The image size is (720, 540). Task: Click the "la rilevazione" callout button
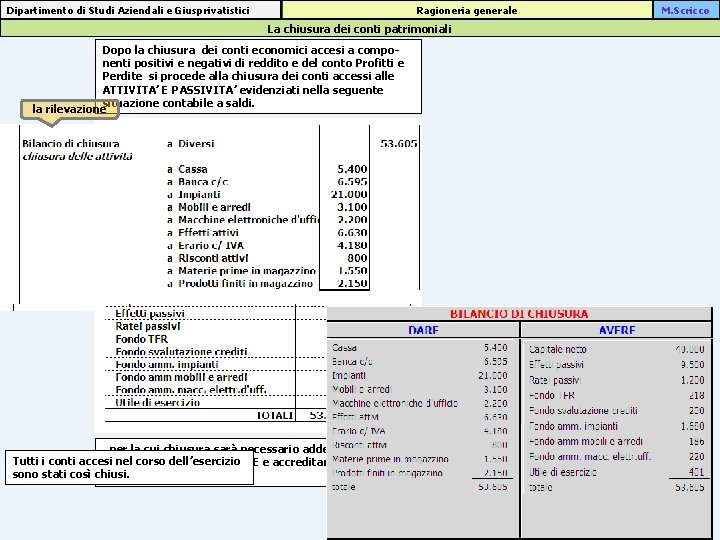70,109
